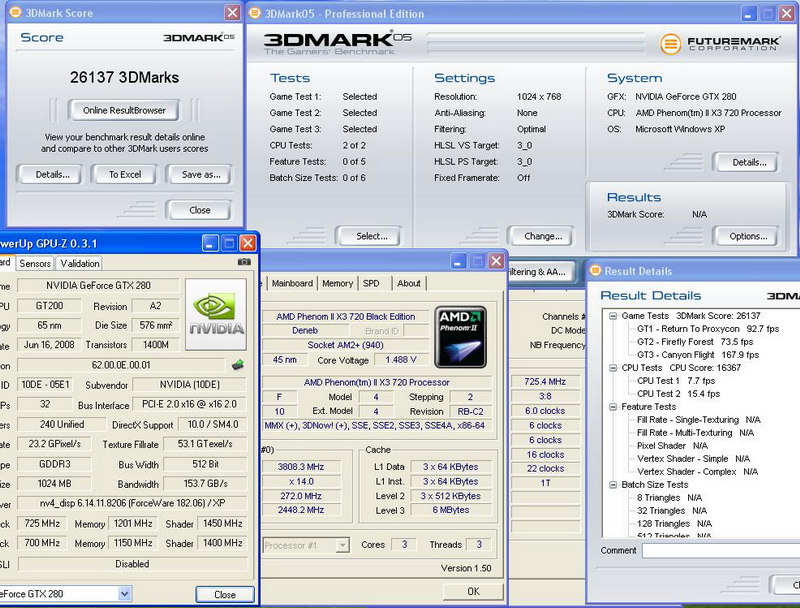Minimize the 3DMark05 Professional Edition window
Viewport: 800px width, 608px height.
(748, 14)
